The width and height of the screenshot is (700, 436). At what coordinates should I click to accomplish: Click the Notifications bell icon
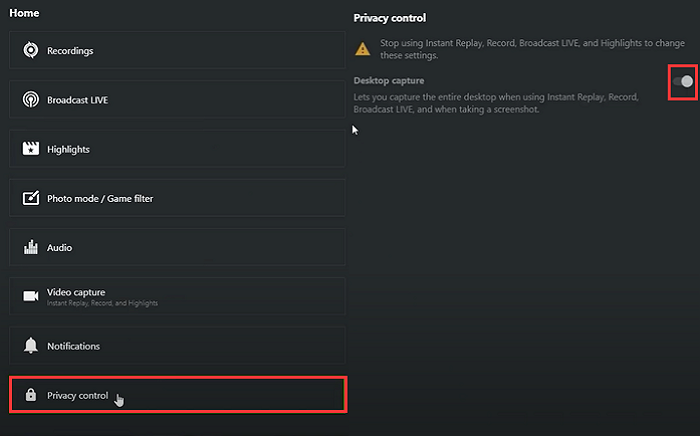point(30,346)
